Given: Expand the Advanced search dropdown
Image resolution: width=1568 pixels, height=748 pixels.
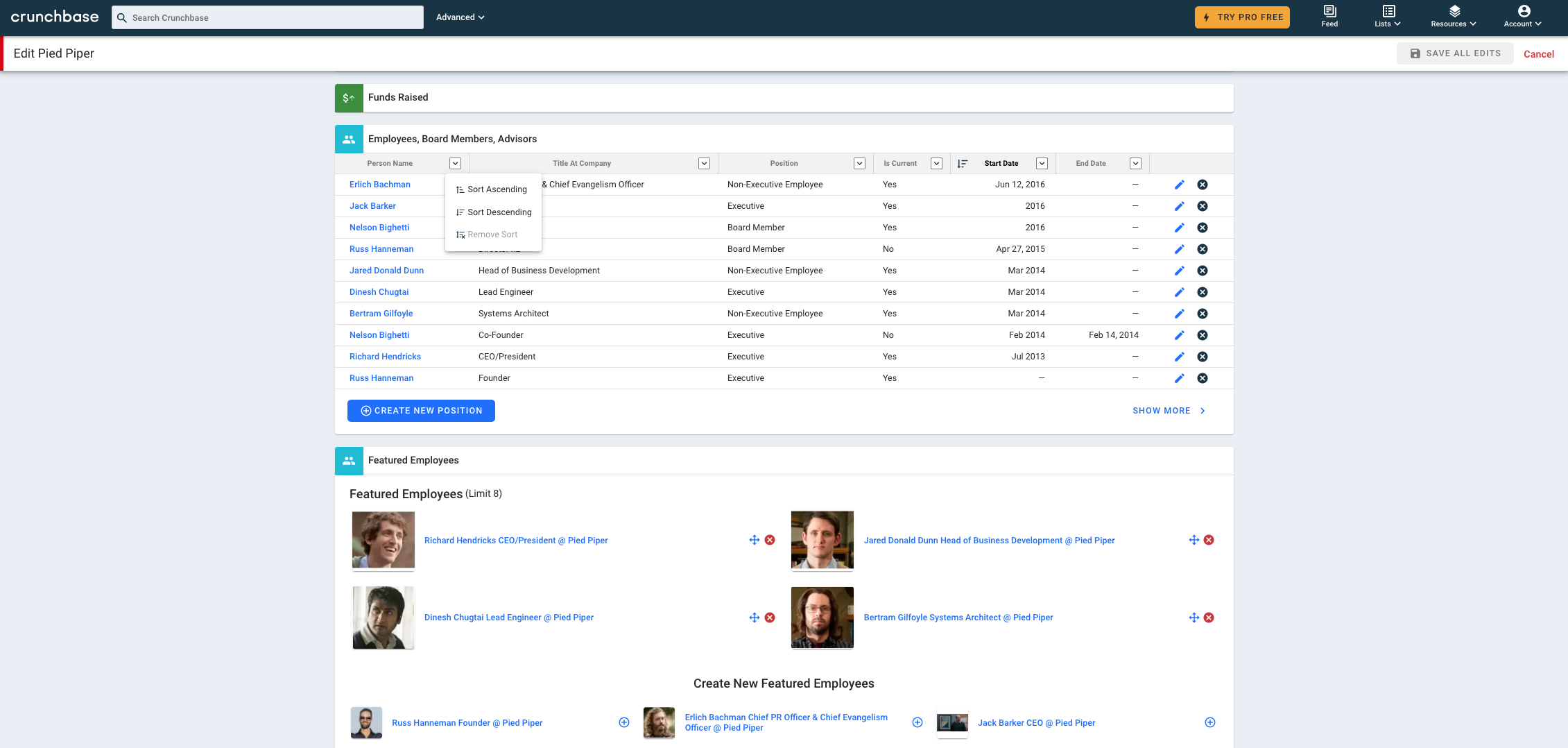Looking at the screenshot, I should pyautogui.click(x=460, y=17).
